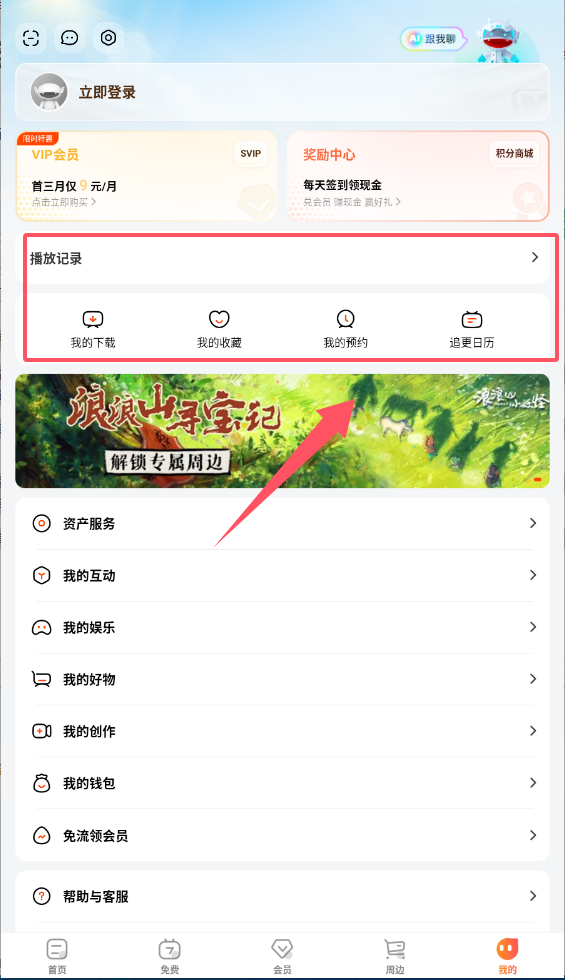Image resolution: width=565 pixels, height=980 pixels.
Task: Expand the 资产服务 row chevron
Action: [x=532, y=523]
